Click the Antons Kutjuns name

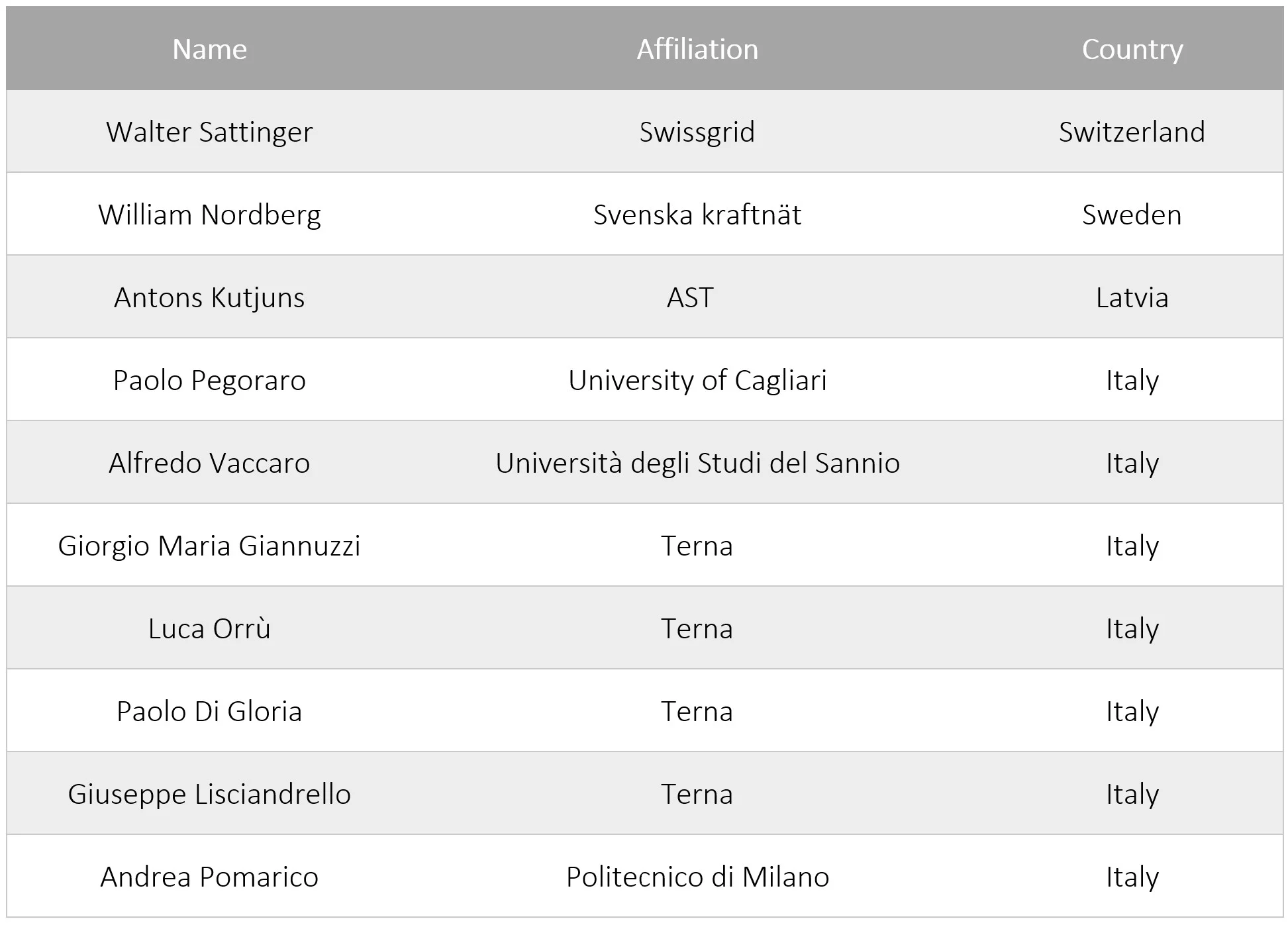click(x=209, y=297)
